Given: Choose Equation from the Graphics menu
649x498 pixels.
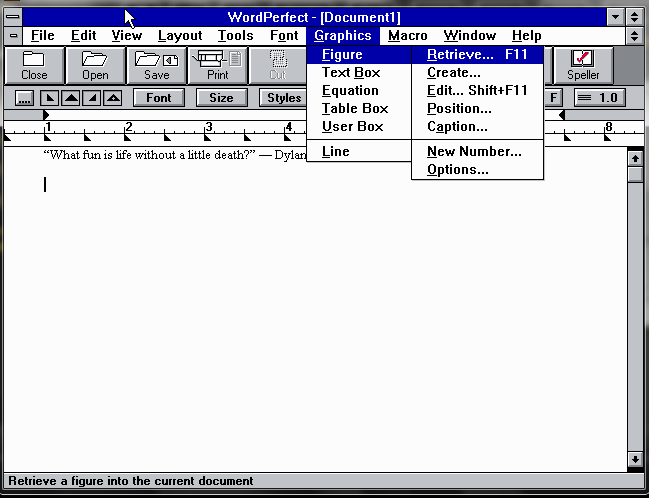Looking at the screenshot, I should pos(359,91).
